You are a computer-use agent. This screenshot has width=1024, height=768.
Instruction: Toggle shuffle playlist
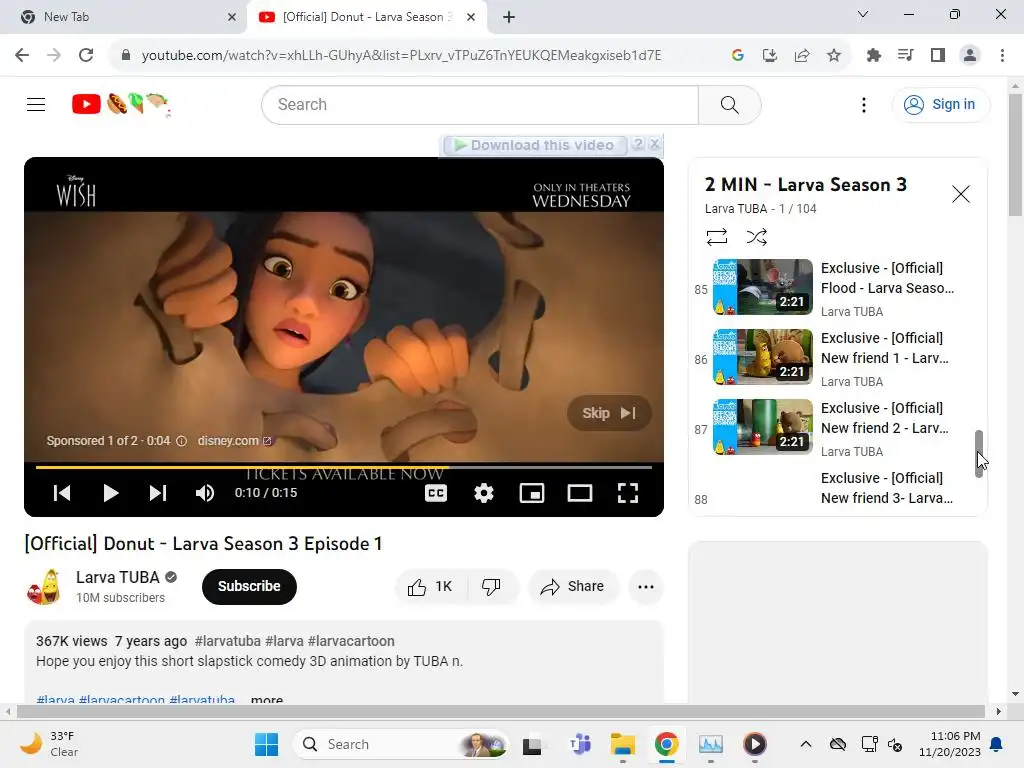click(756, 236)
